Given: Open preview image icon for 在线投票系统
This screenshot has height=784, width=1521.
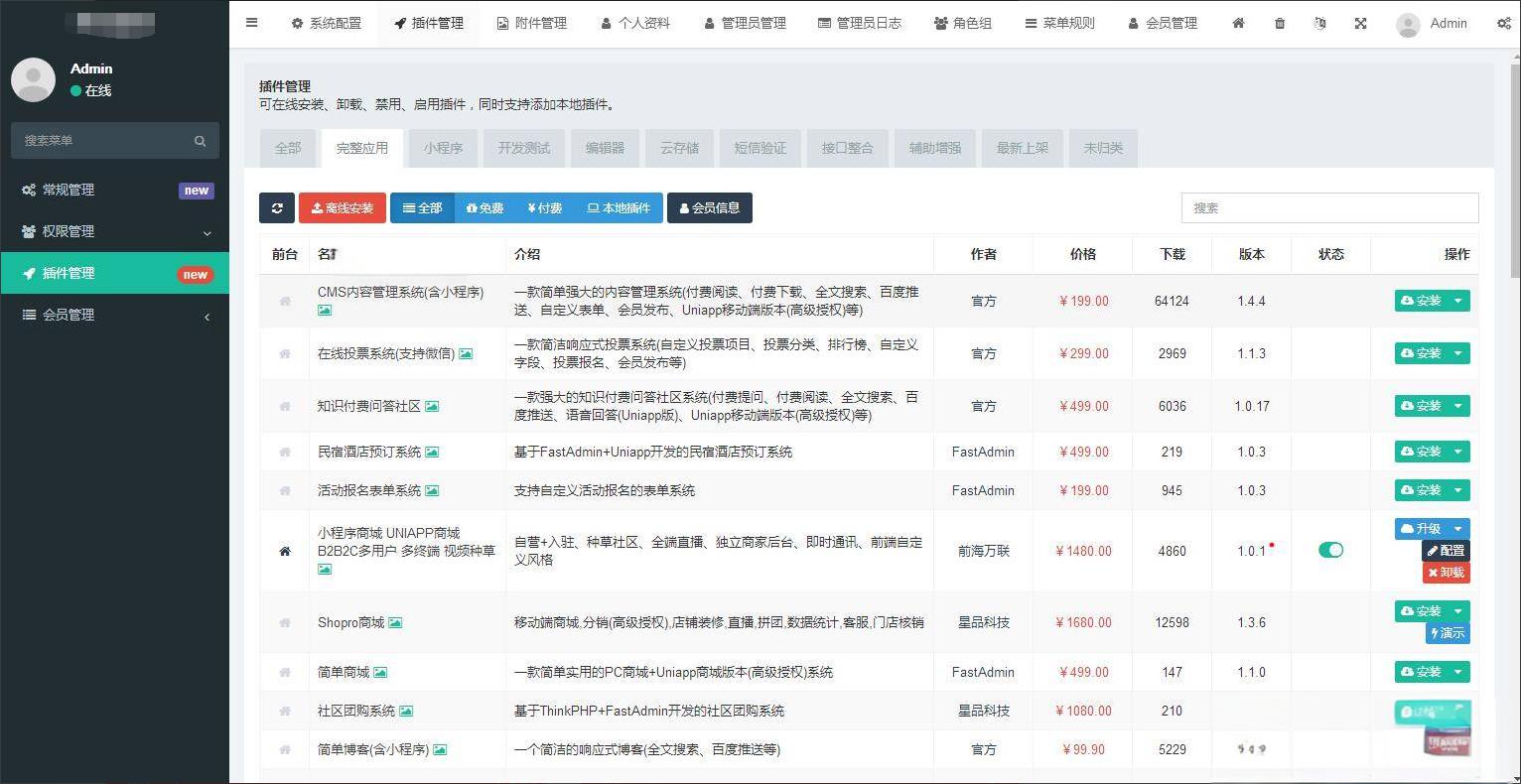Looking at the screenshot, I should (x=466, y=353).
